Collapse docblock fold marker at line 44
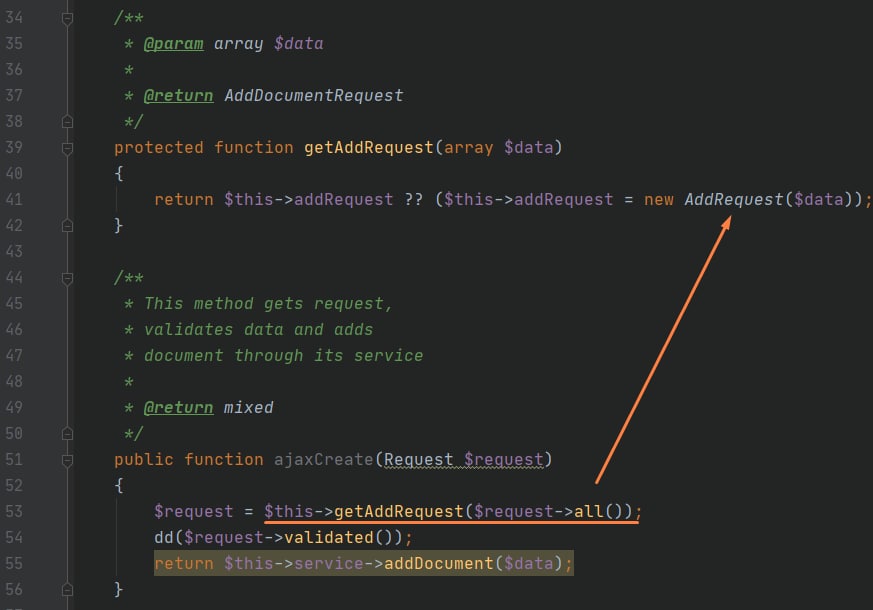This screenshot has height=610, width=873. point(67,278)
